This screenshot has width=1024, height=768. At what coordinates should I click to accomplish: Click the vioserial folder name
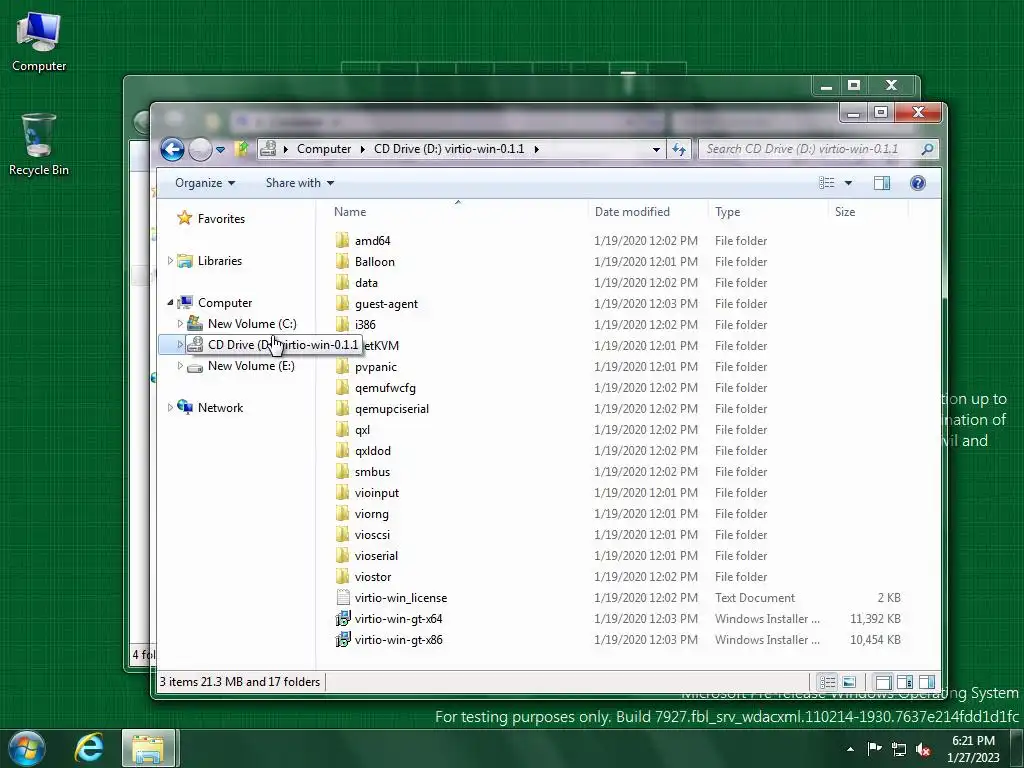[376, 556]
